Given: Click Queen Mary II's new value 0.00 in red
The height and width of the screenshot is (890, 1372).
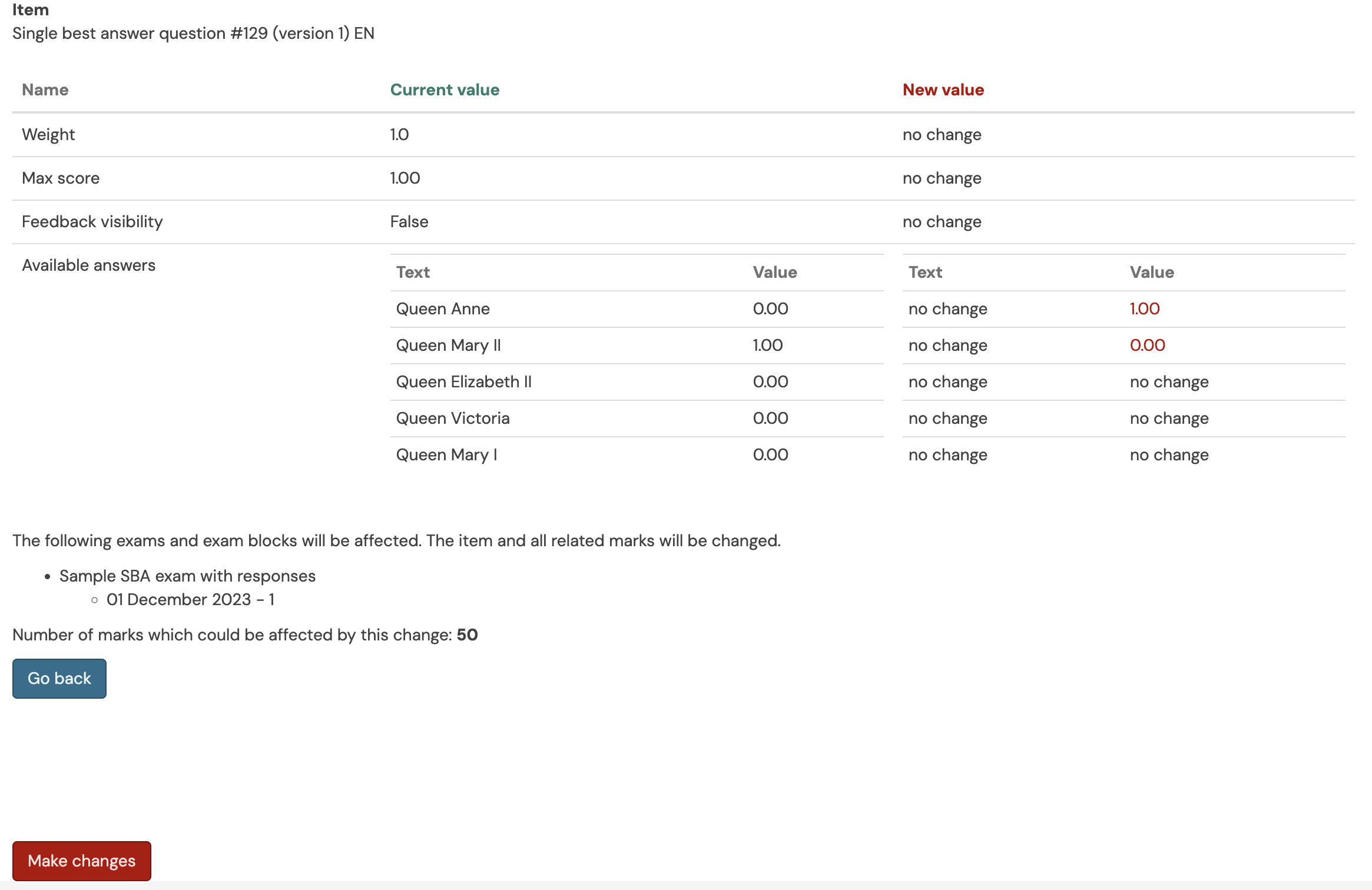Looking at the screenshot, I should pos(1147,345).
